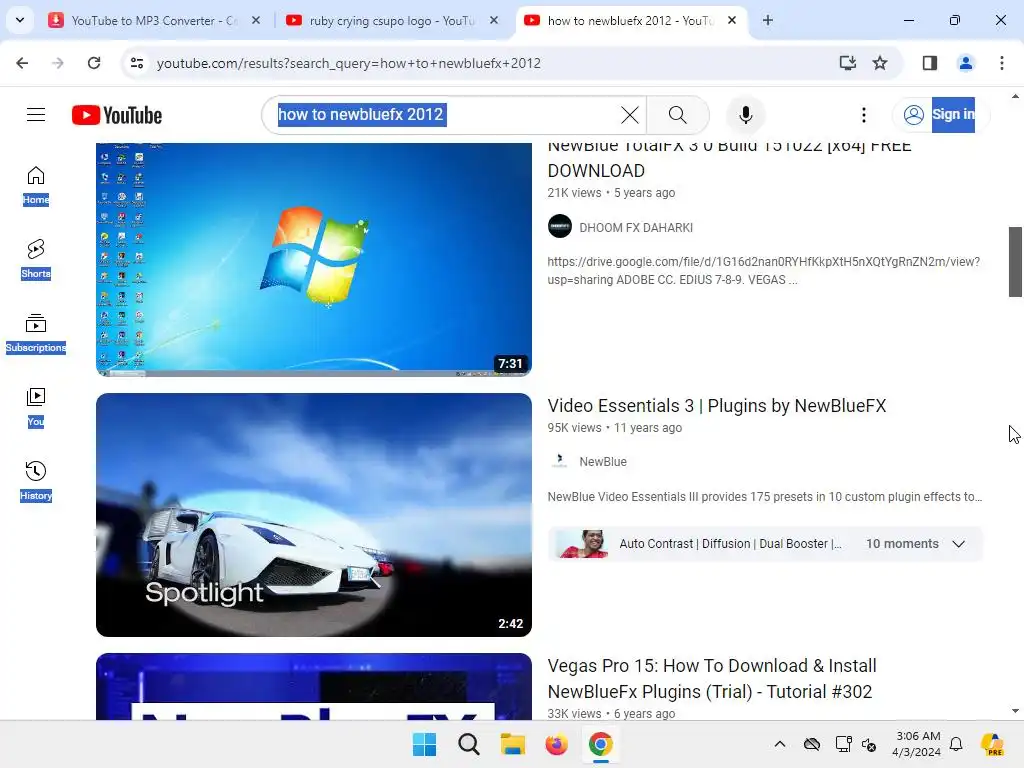Open the YouTube hamburger guide menu
This screenshot has height=768, width=1024.
pyautogui.click(x=36, y=115)
